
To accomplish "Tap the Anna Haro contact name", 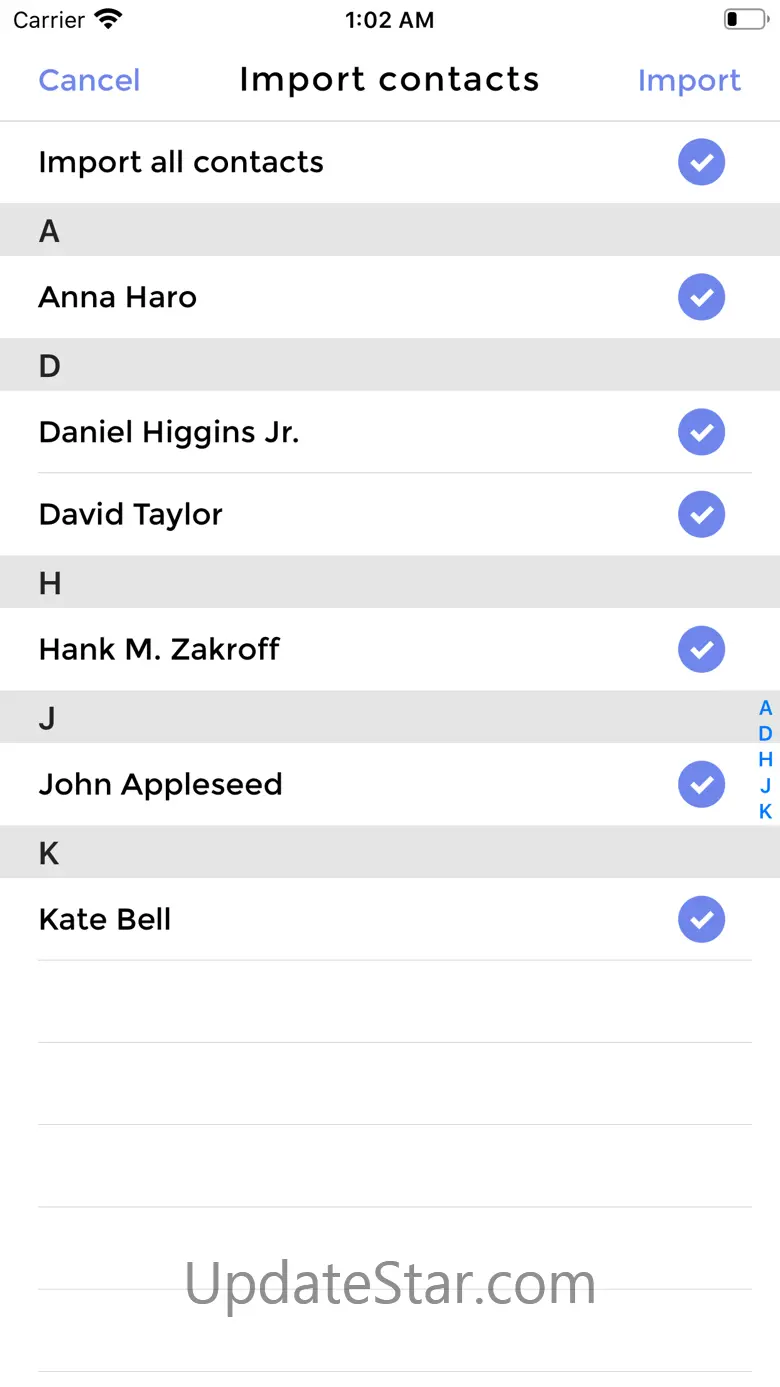I will click(117, 297).
